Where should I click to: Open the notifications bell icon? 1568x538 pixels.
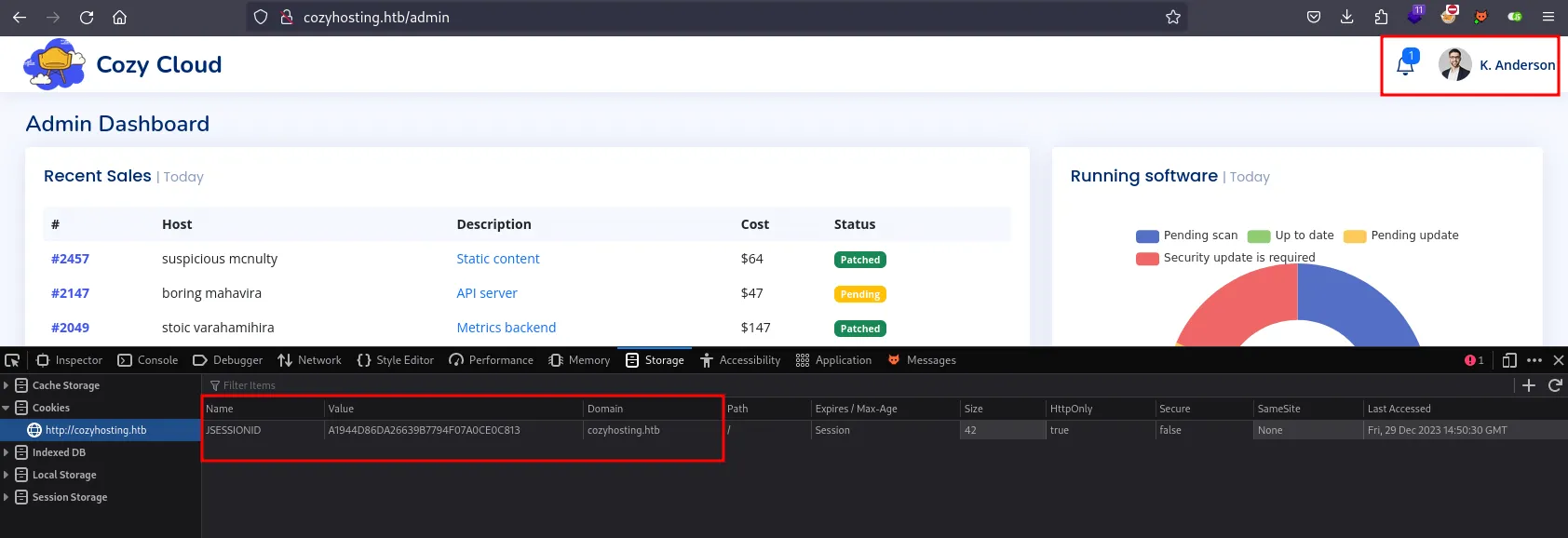1405,65
